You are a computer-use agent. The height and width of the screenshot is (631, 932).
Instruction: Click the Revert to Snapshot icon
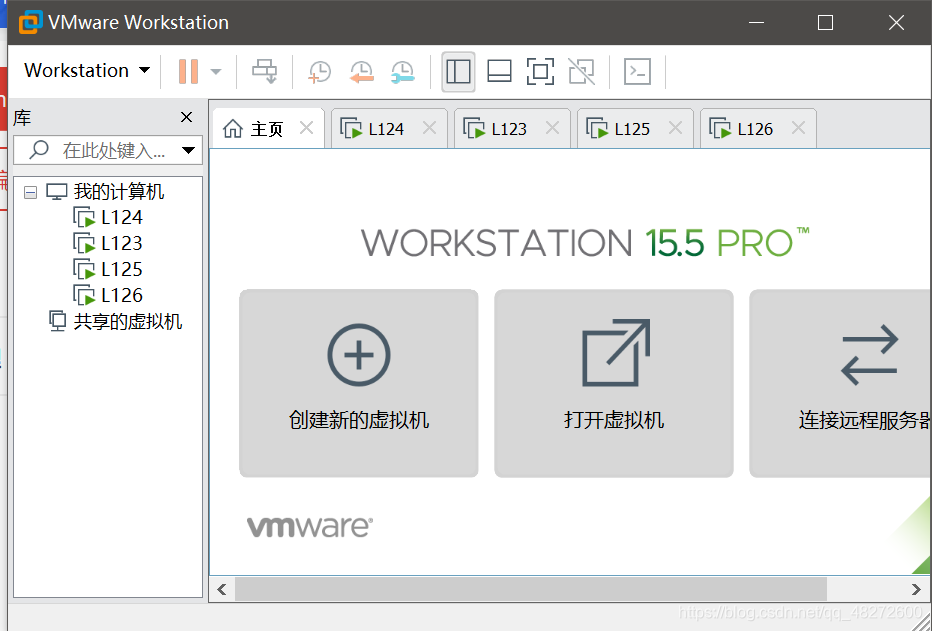point(361,72)
